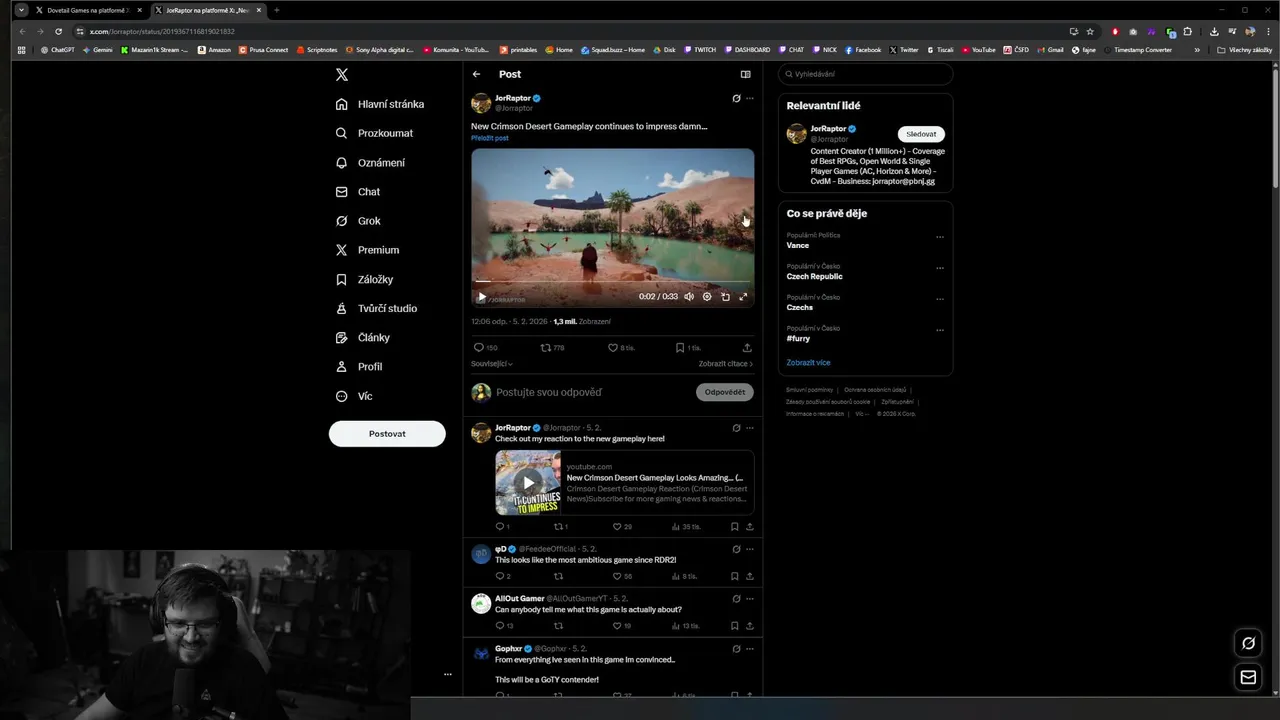This screenshot has width=1280, height=720.
Task: Like the main post (8 tis.)
Action: click(x=613, y=348)
